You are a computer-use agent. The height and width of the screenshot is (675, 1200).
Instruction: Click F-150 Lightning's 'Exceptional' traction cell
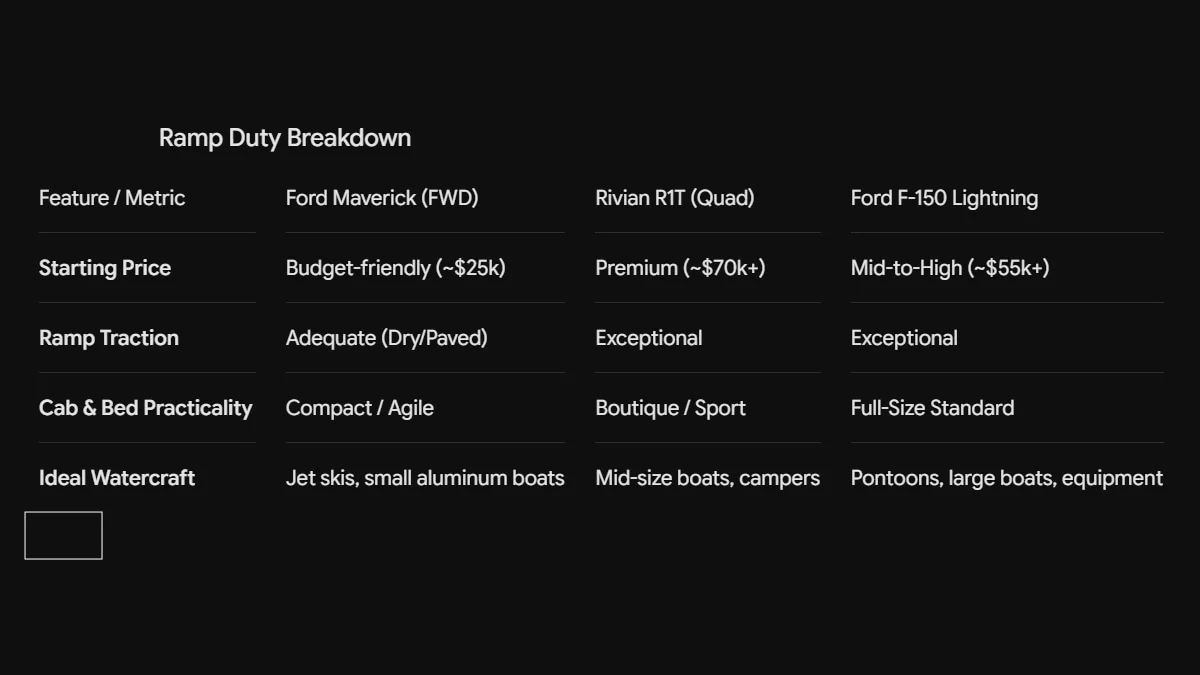tap(904, 338)
